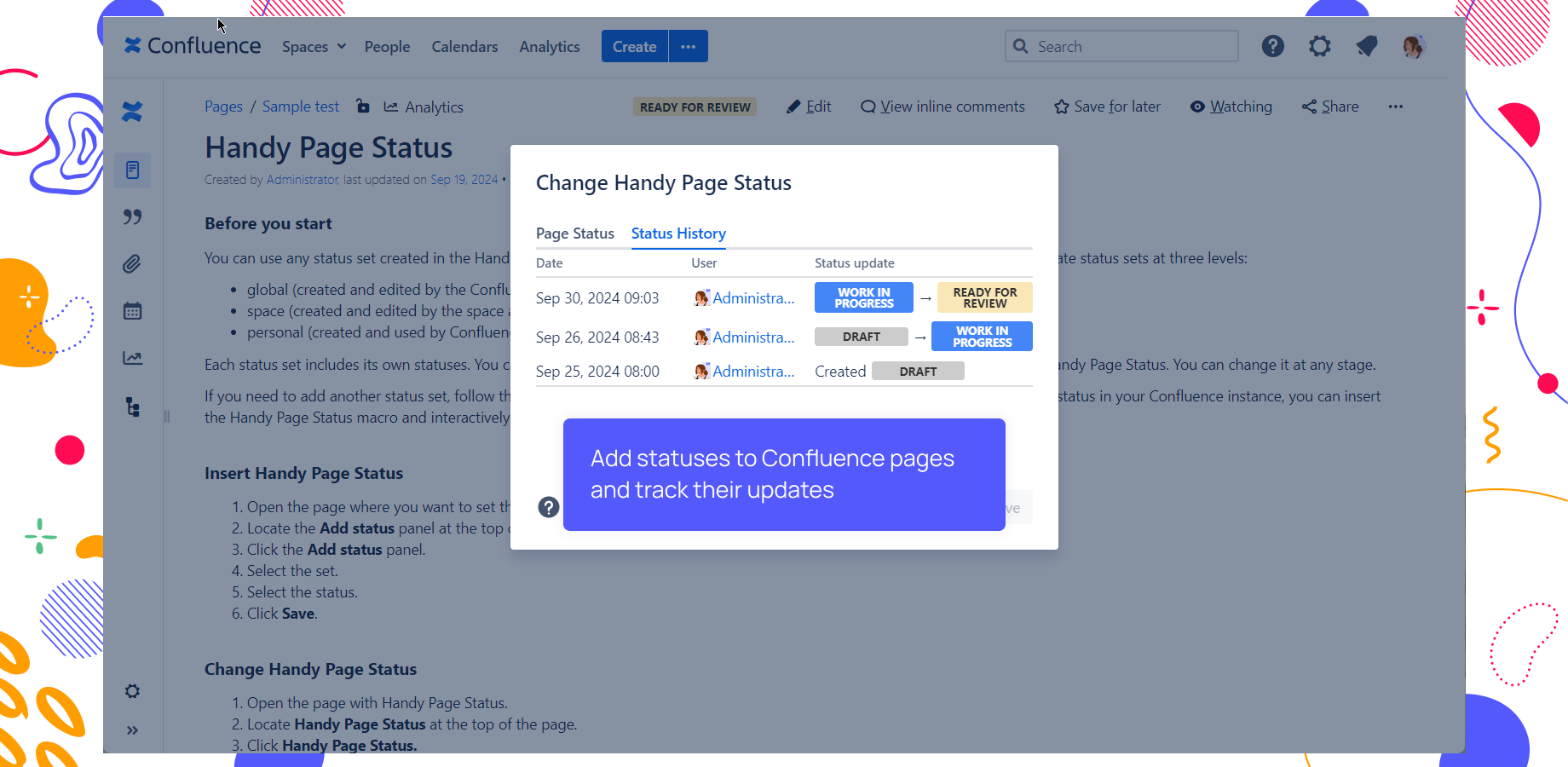Screen dimensions: 1568x767
Task: Open the help question mark icon in header
Action: (1272, 46)
